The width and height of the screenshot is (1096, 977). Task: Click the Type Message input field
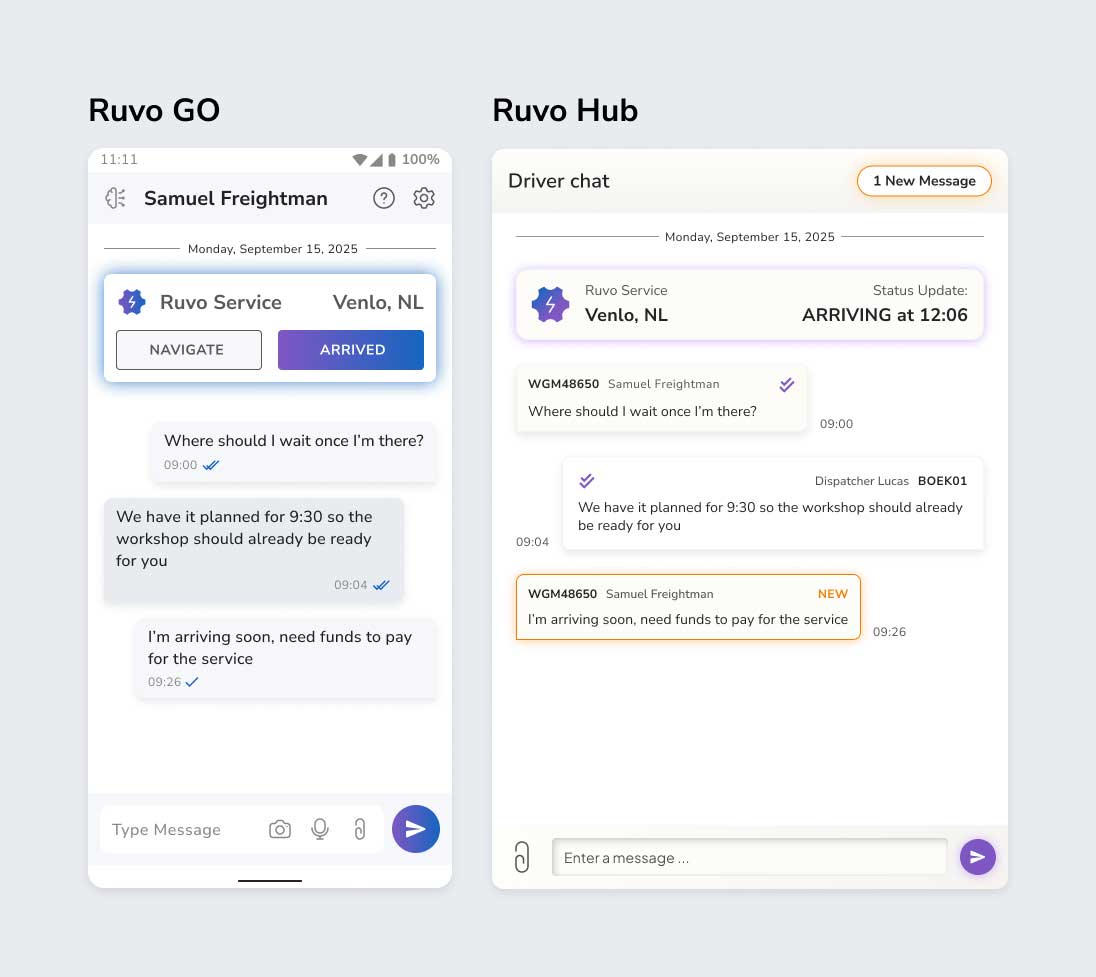(x=166, y=829)
